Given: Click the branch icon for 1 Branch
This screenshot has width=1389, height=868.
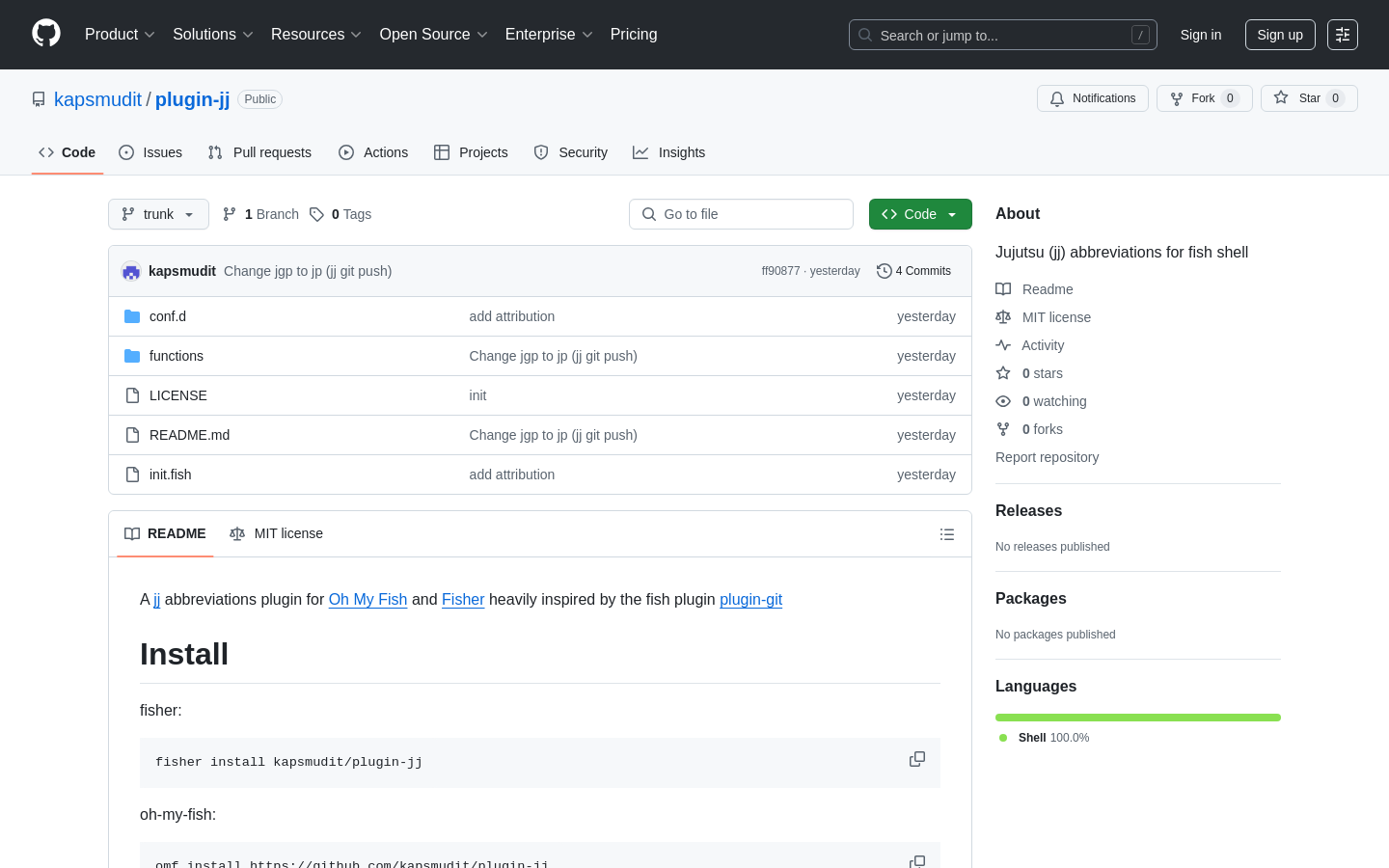Looking at the screenshot, I should 229,214.
